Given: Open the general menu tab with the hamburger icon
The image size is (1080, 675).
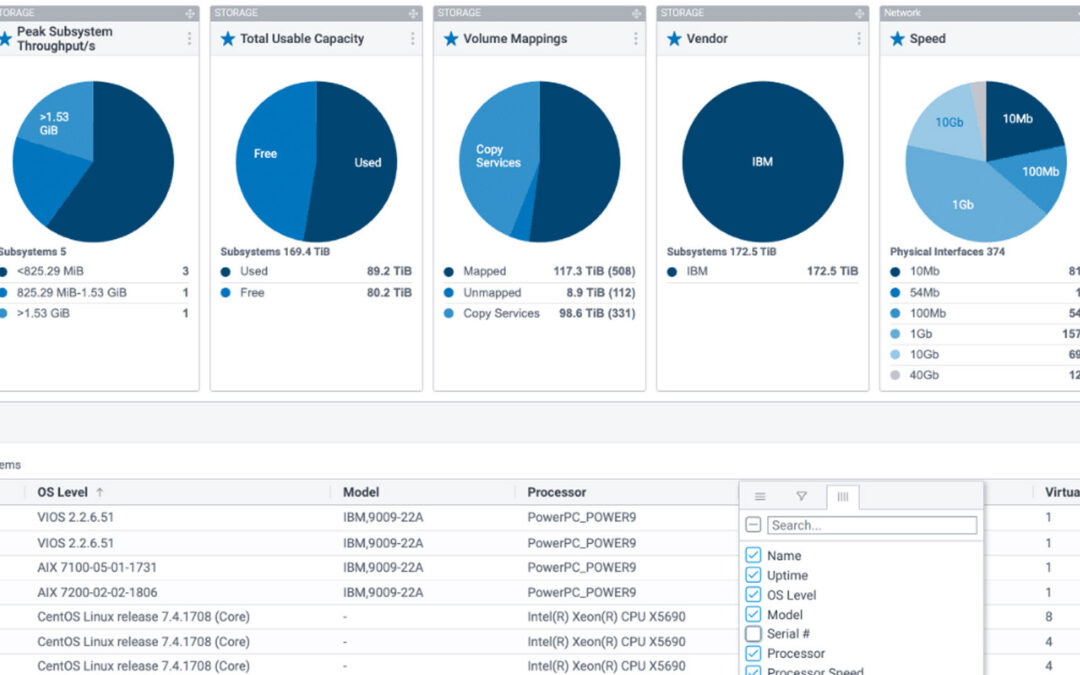Looking at the screenshot, I should (x=760, y=496).
